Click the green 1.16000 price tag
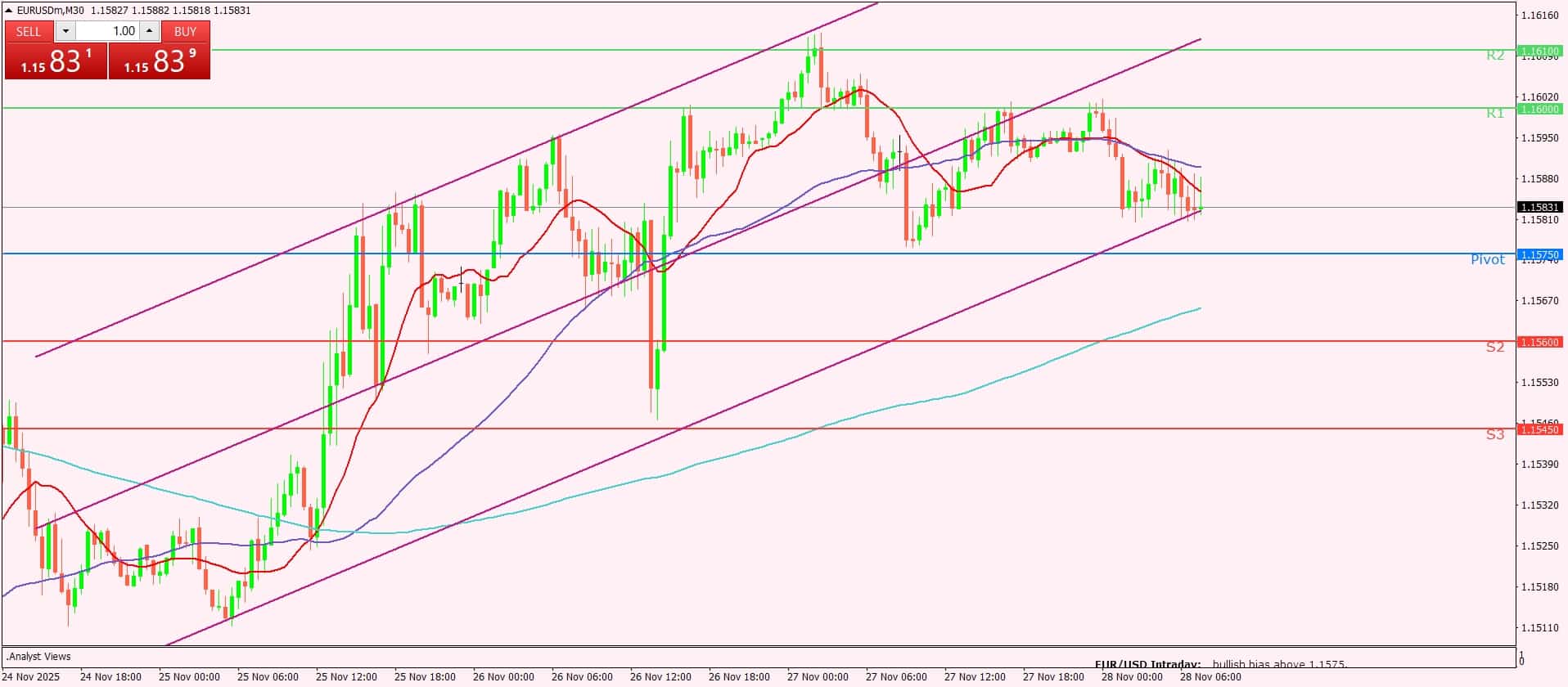Image resolution: width=1568 pixels, height=687 pixels. click(1539, 109)
